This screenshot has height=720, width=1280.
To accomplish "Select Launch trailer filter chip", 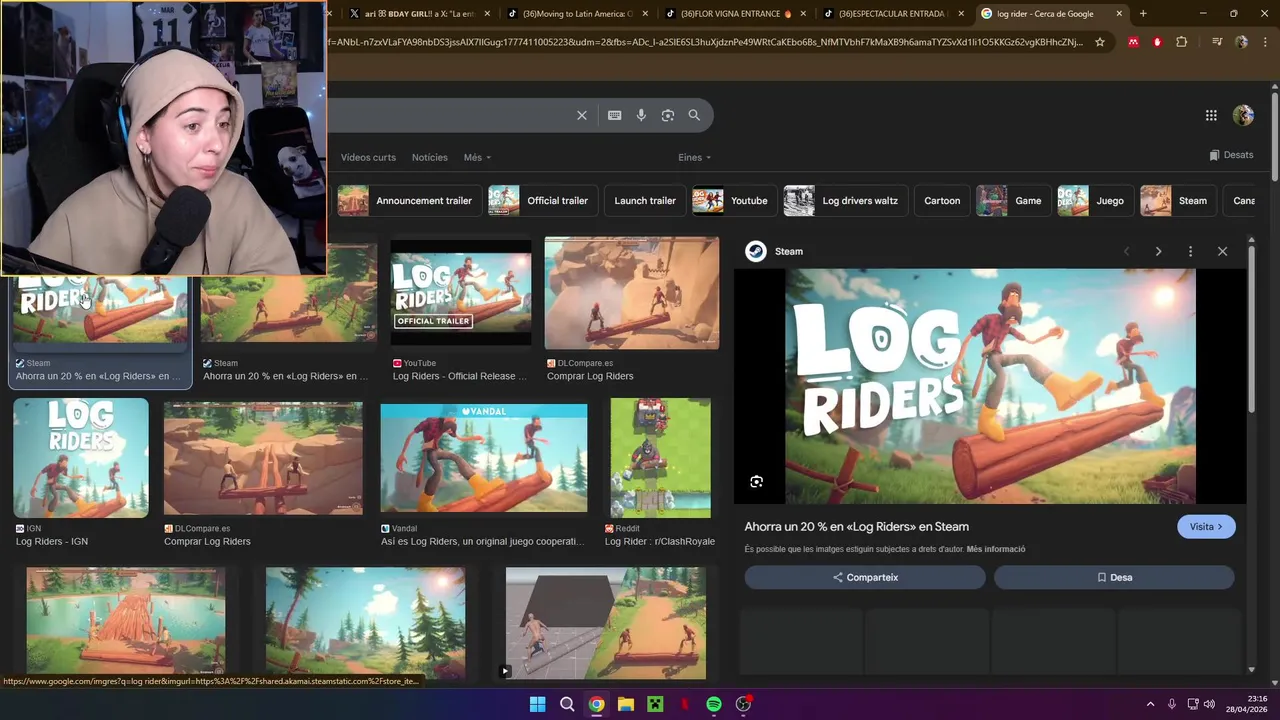I will (x=645, y=200).
